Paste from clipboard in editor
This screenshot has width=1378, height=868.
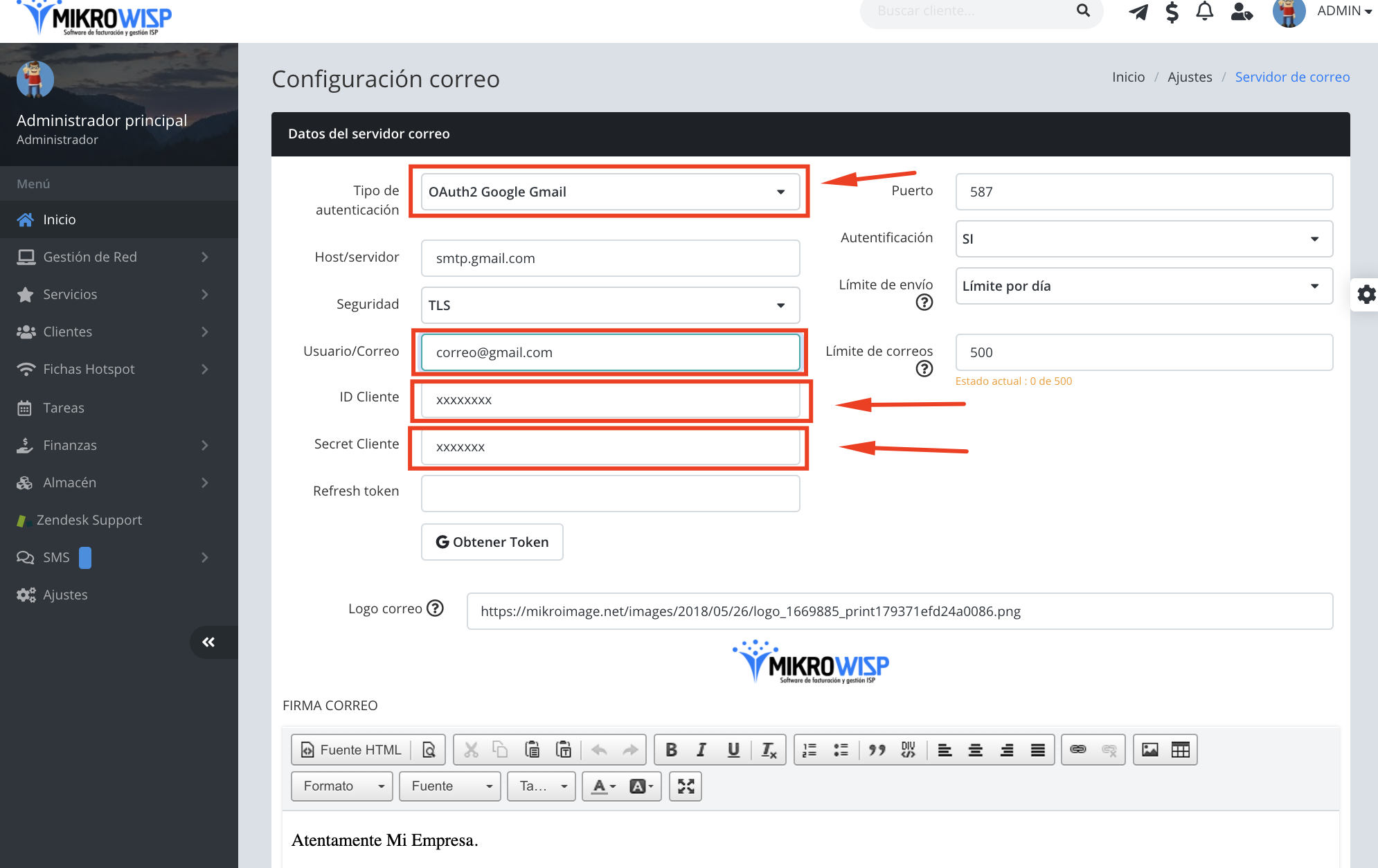(x=532, y=750)
